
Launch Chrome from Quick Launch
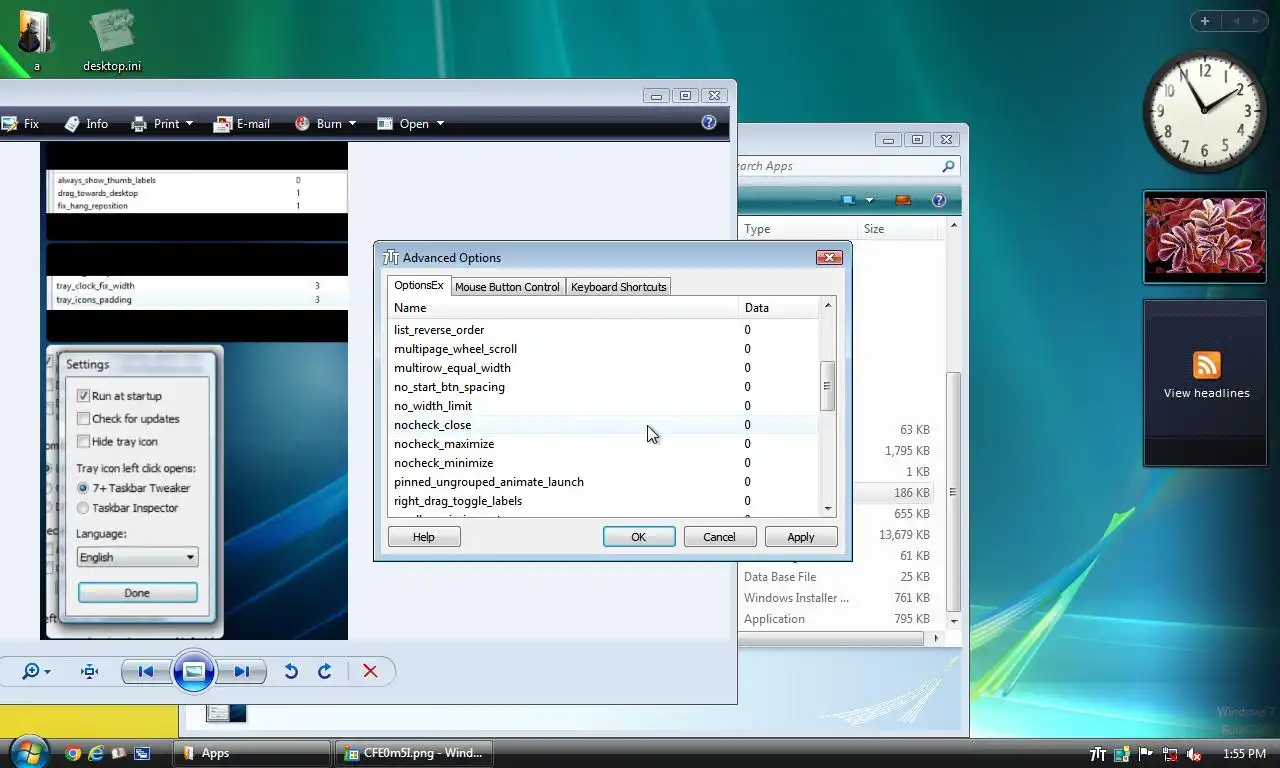tap(73, 753)
